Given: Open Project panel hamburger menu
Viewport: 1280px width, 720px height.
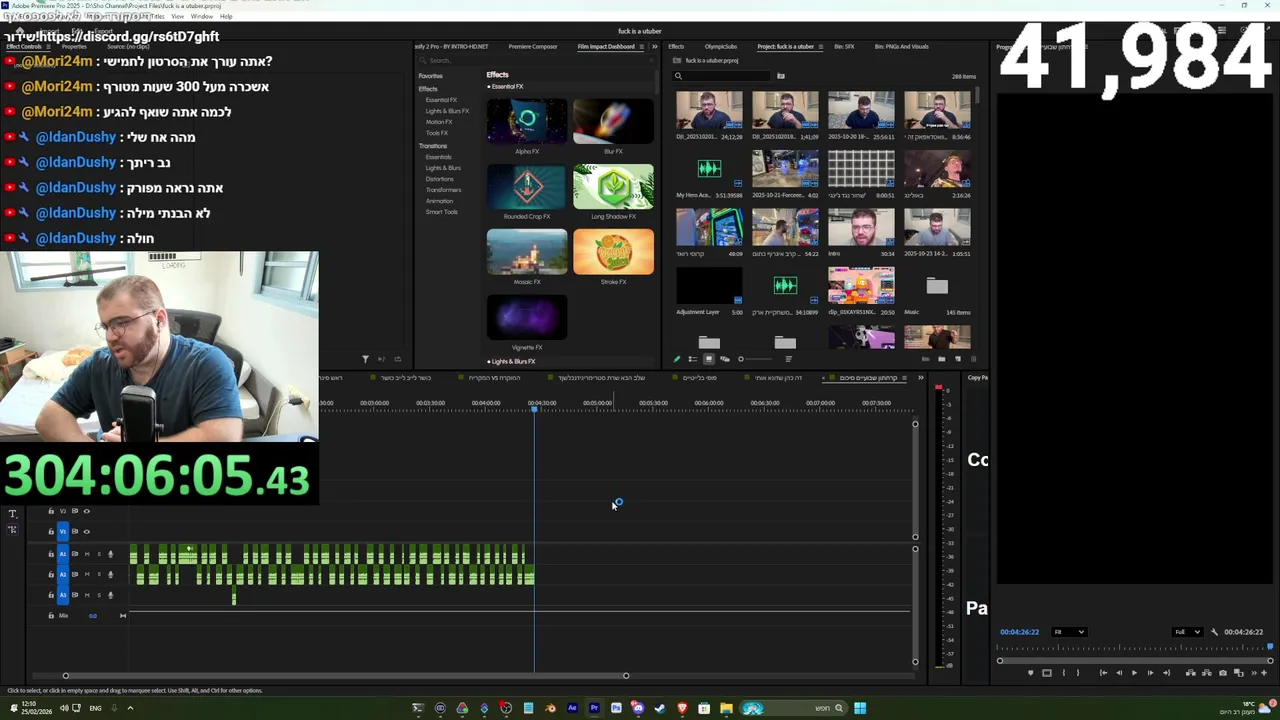Looking at the screenshot, I should point(820,47).
